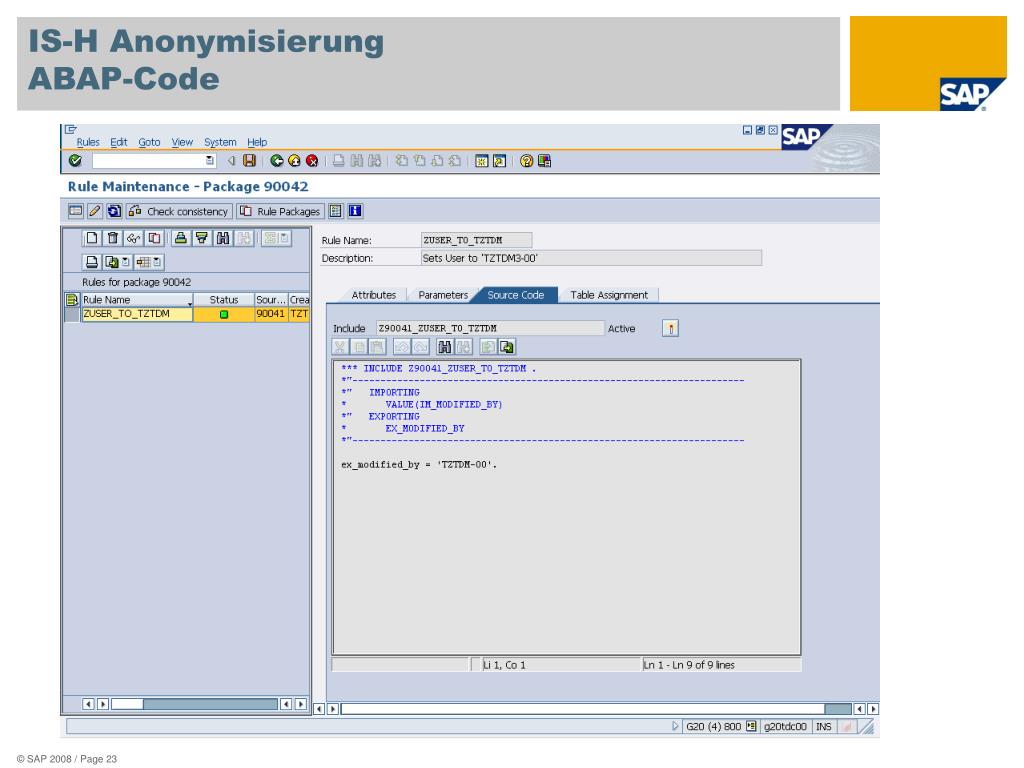Click the Display/Change pencil icon
Viewport: 1024px width, 768px height.
95,211
